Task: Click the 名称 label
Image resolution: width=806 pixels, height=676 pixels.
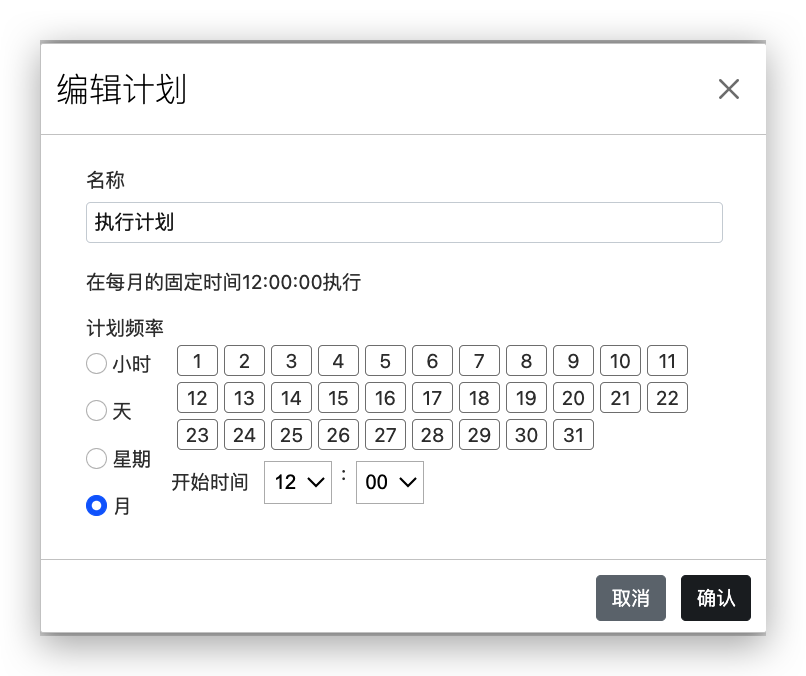Action: pos(105,180)
